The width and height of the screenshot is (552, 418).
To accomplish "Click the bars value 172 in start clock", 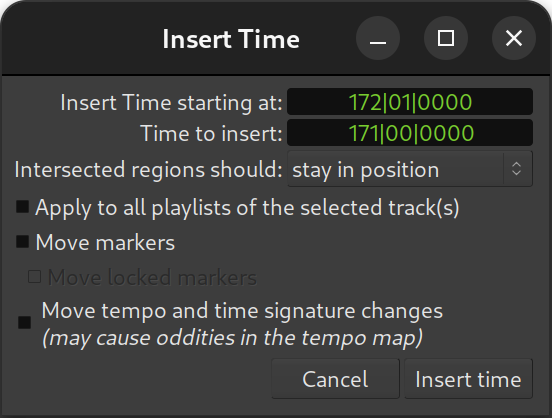I will [x=365, y=102].
